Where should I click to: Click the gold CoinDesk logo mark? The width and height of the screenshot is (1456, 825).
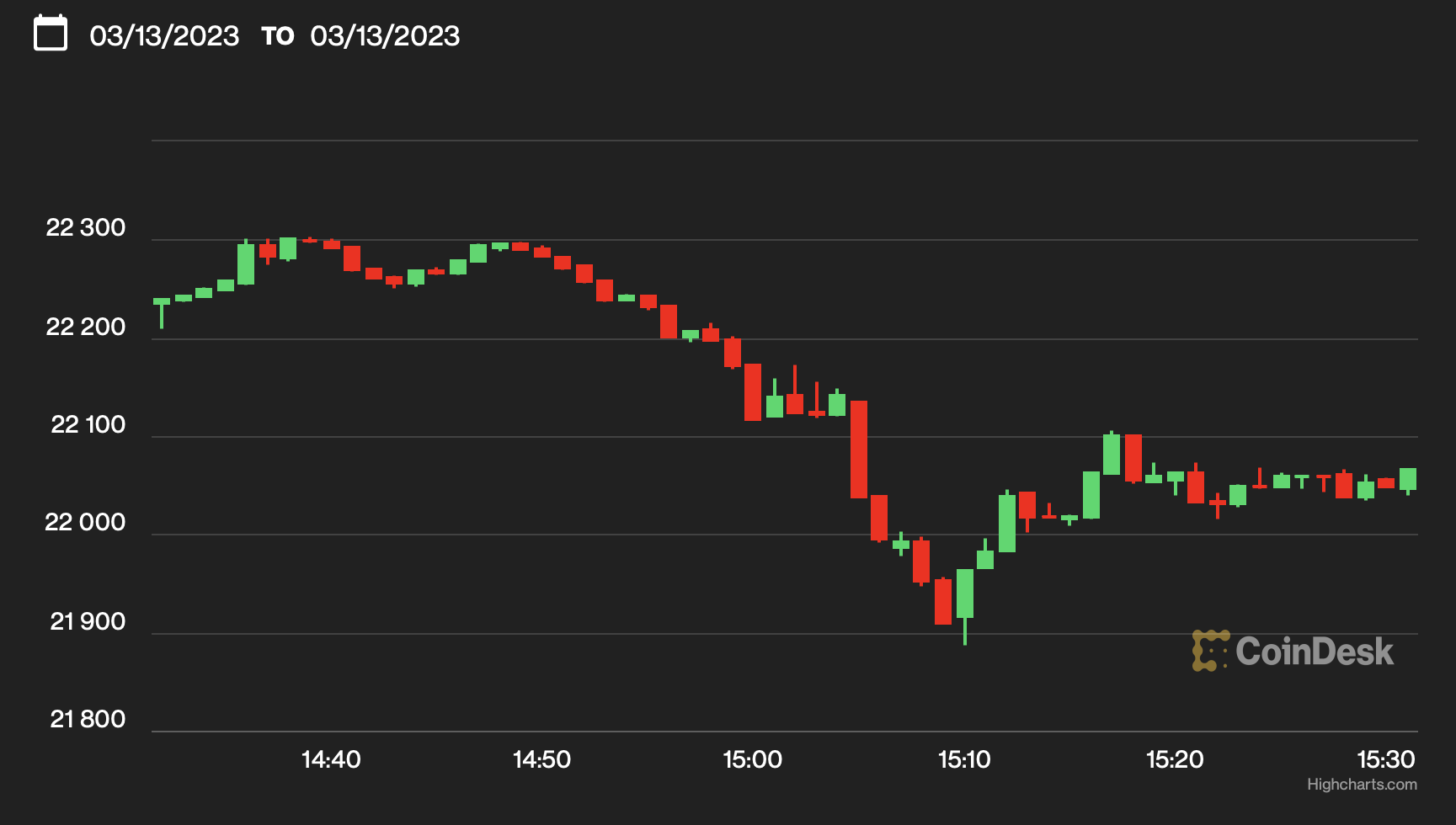(x=1210, y=648)
